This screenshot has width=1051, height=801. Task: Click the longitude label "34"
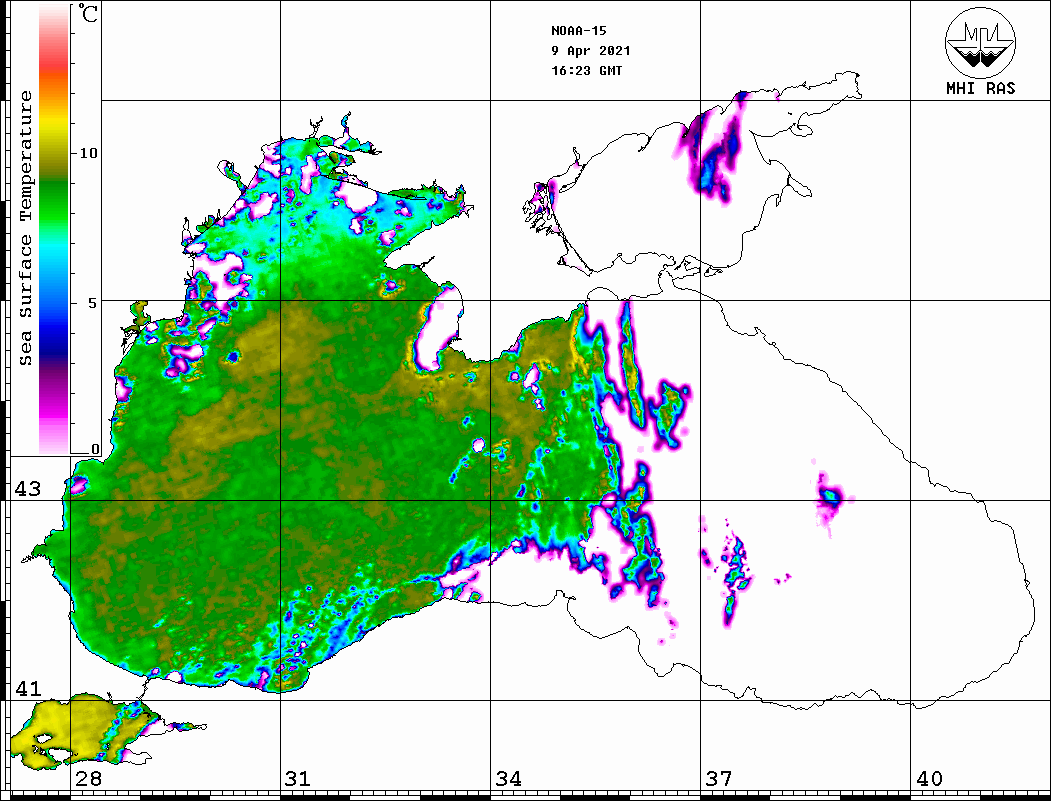(508, 779)
